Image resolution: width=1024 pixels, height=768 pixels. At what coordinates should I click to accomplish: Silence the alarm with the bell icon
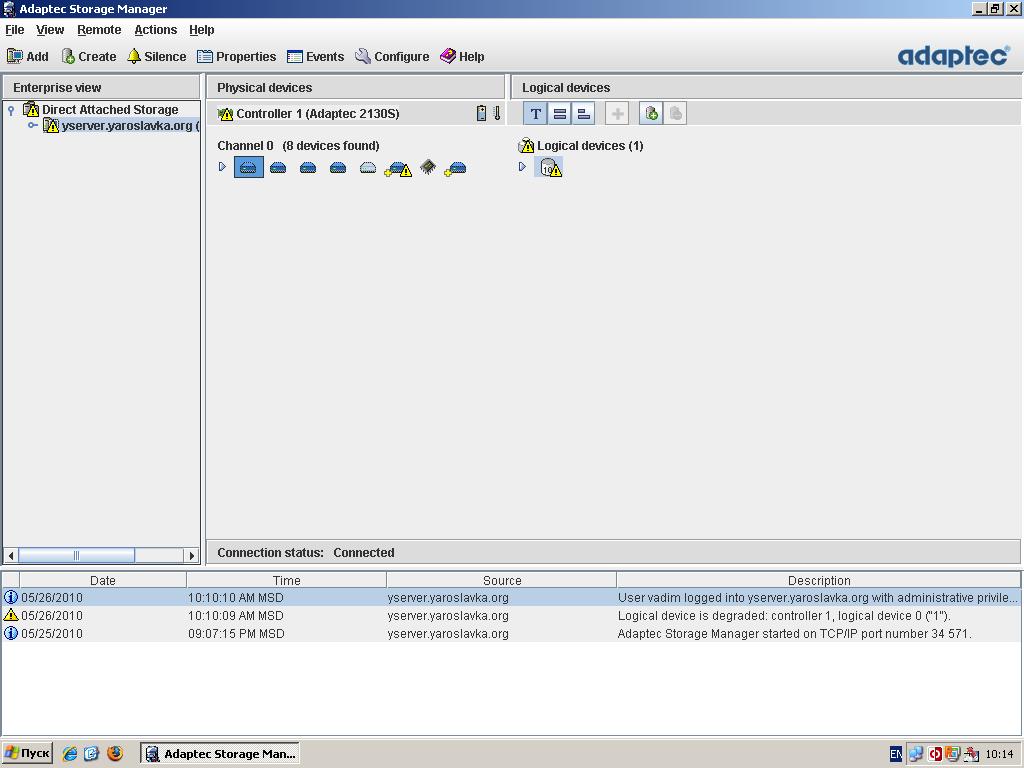[156, 57]
